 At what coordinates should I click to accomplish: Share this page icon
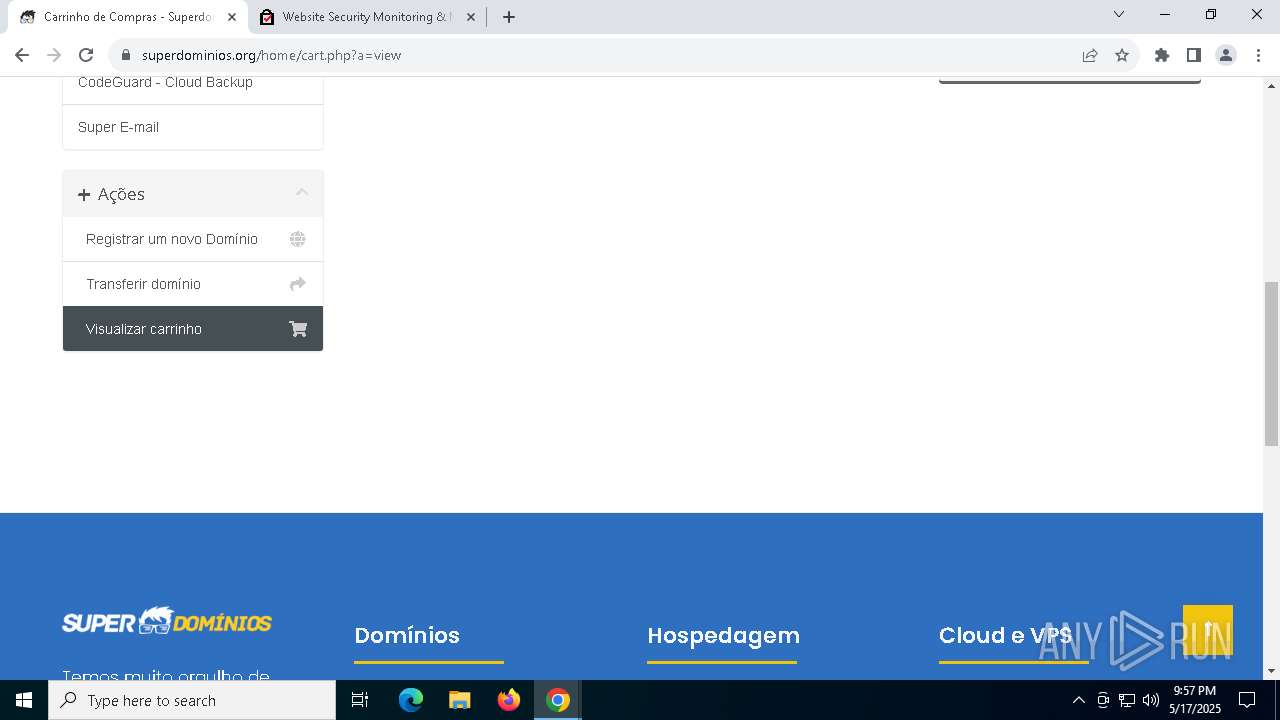[1090, 55]
